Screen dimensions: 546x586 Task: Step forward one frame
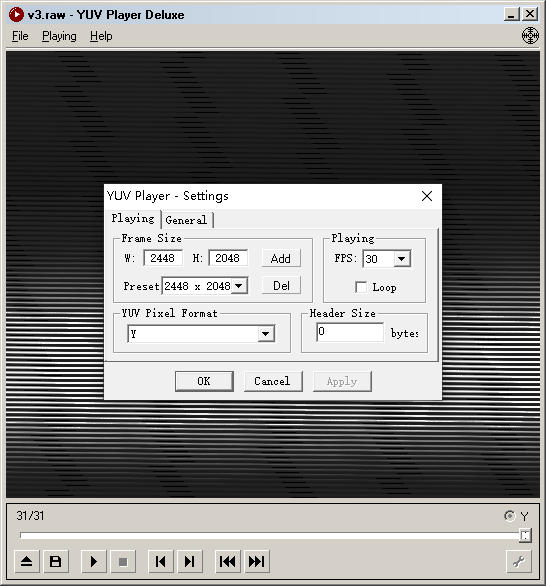click(x=190, y=561)
